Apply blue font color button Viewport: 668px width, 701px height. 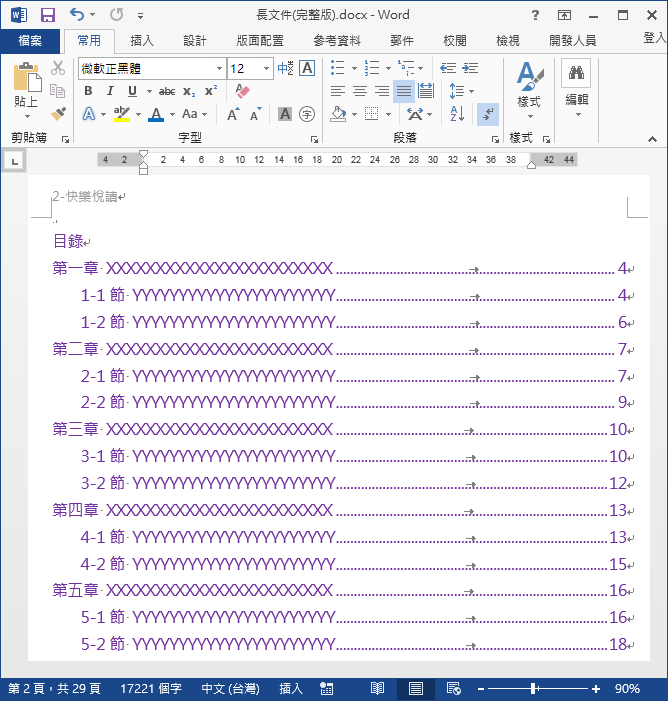click(156, 114)
